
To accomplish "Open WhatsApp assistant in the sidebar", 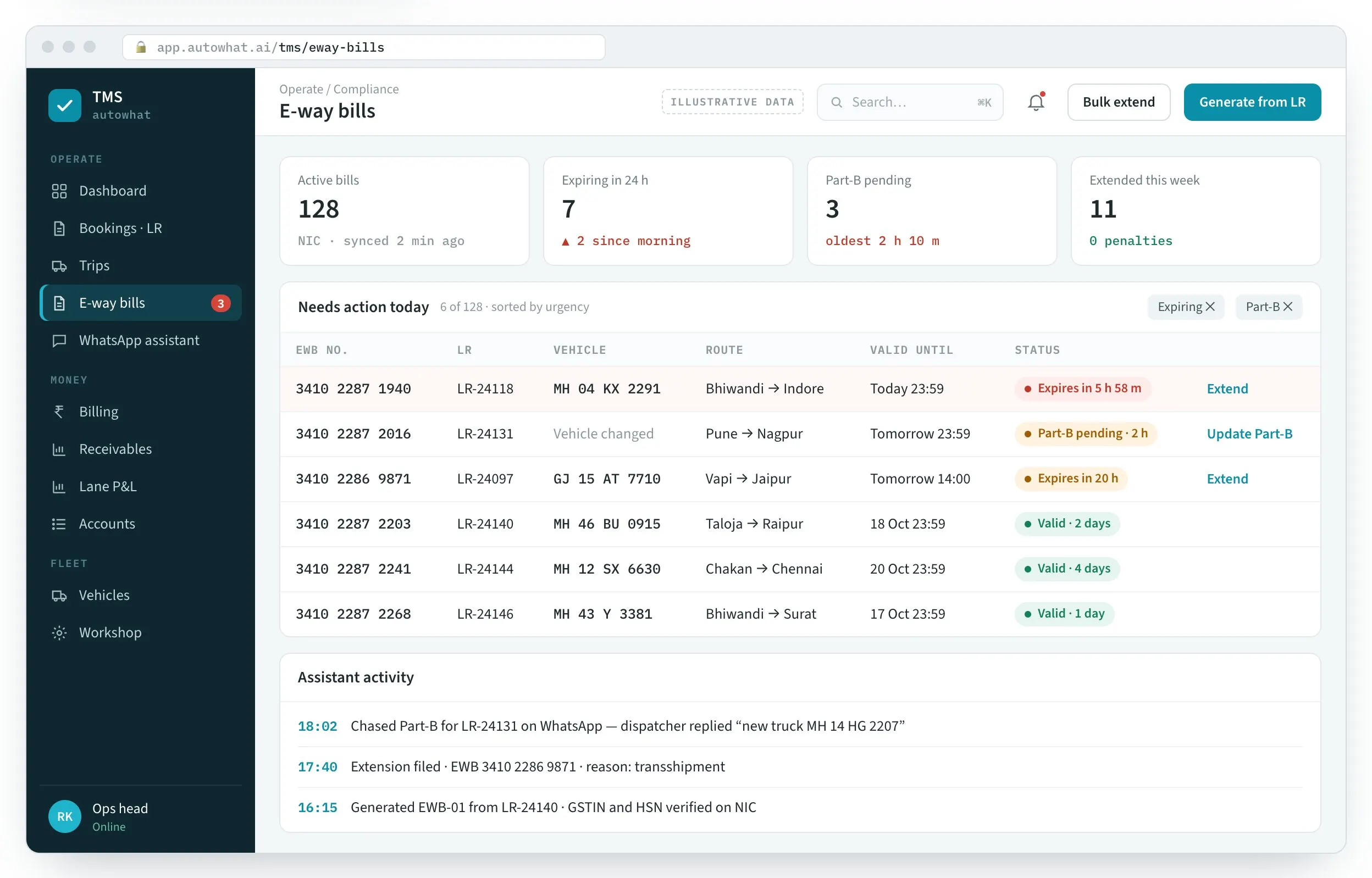I will pyautogui.click(x=141, y=340).
